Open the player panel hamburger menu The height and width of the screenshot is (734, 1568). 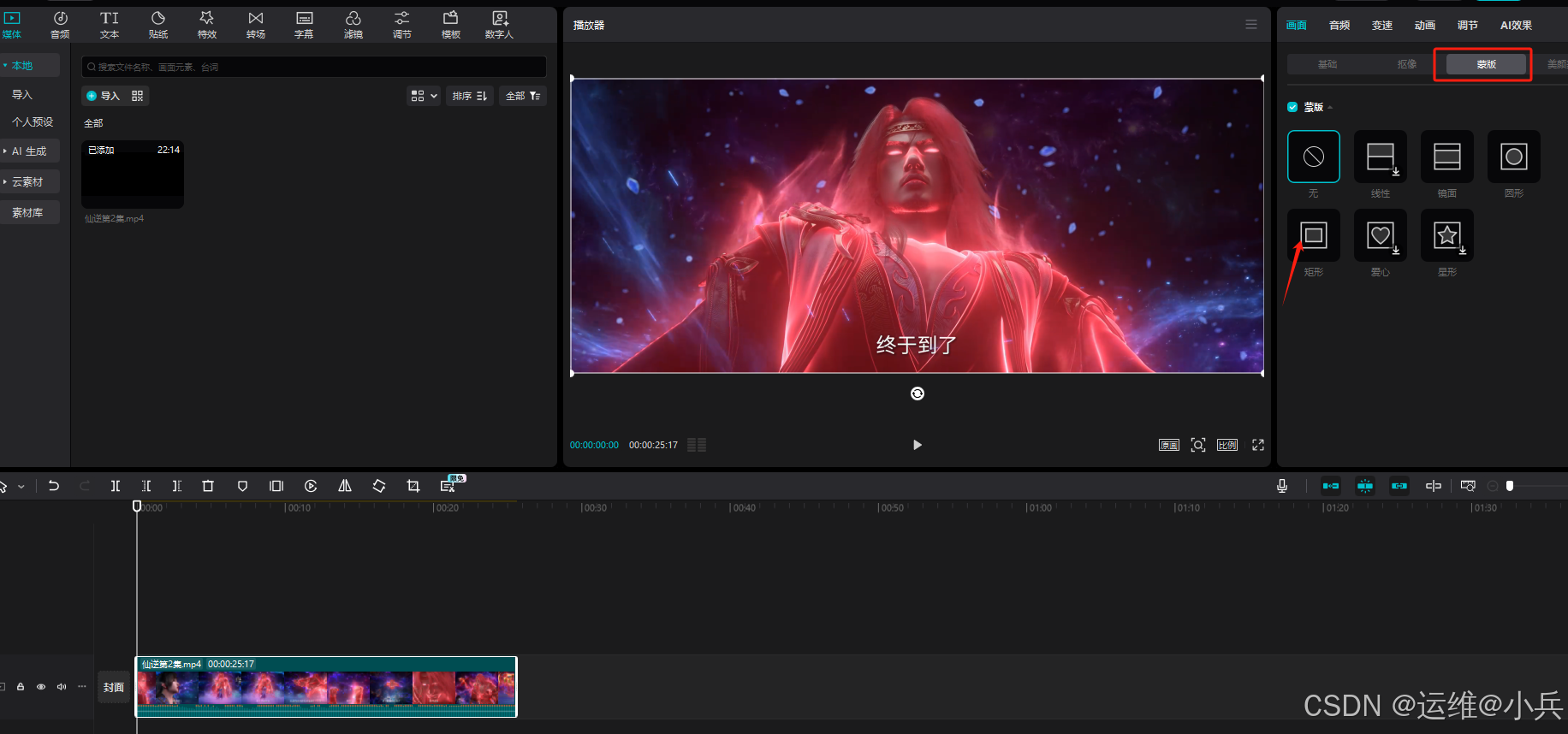click(1251, 25)
